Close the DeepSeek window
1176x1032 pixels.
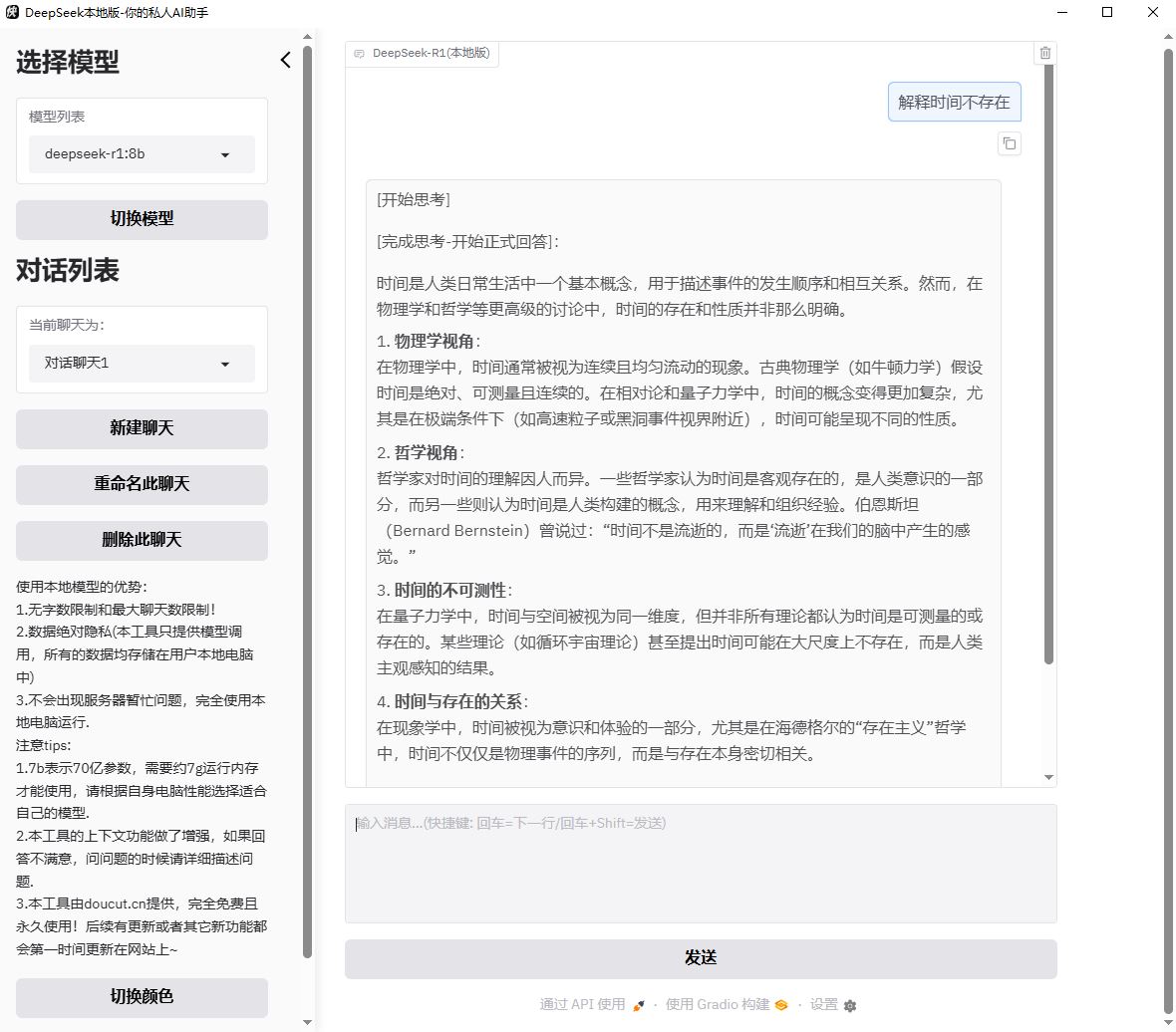click(1153, 12)
